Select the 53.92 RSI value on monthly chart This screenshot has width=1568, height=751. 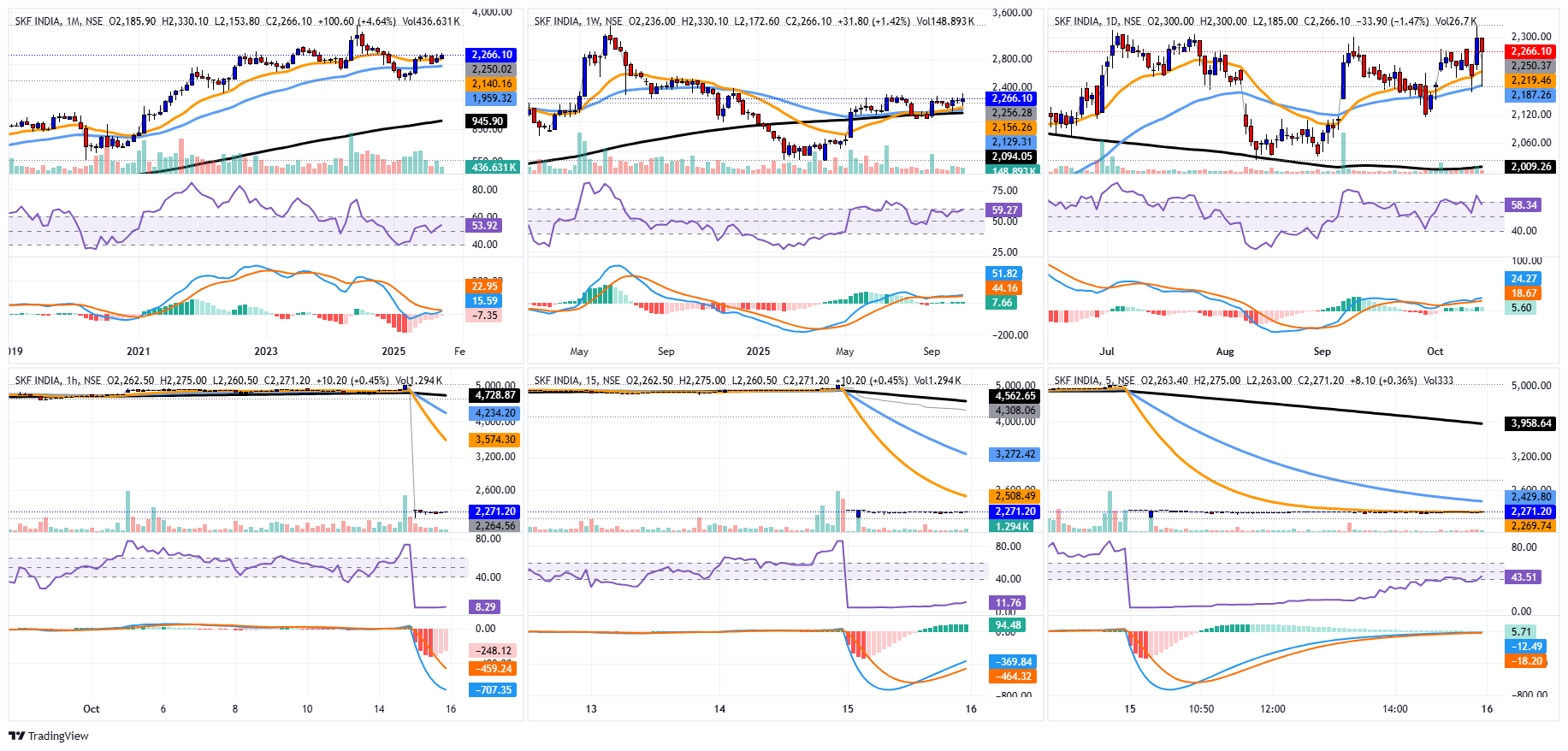pos(484,226)
